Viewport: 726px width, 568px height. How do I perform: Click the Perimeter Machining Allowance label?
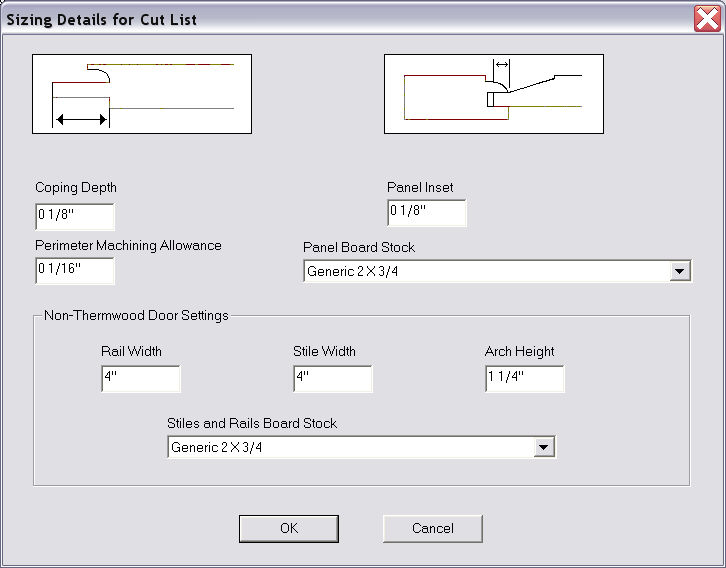click(x=128, y=245)
